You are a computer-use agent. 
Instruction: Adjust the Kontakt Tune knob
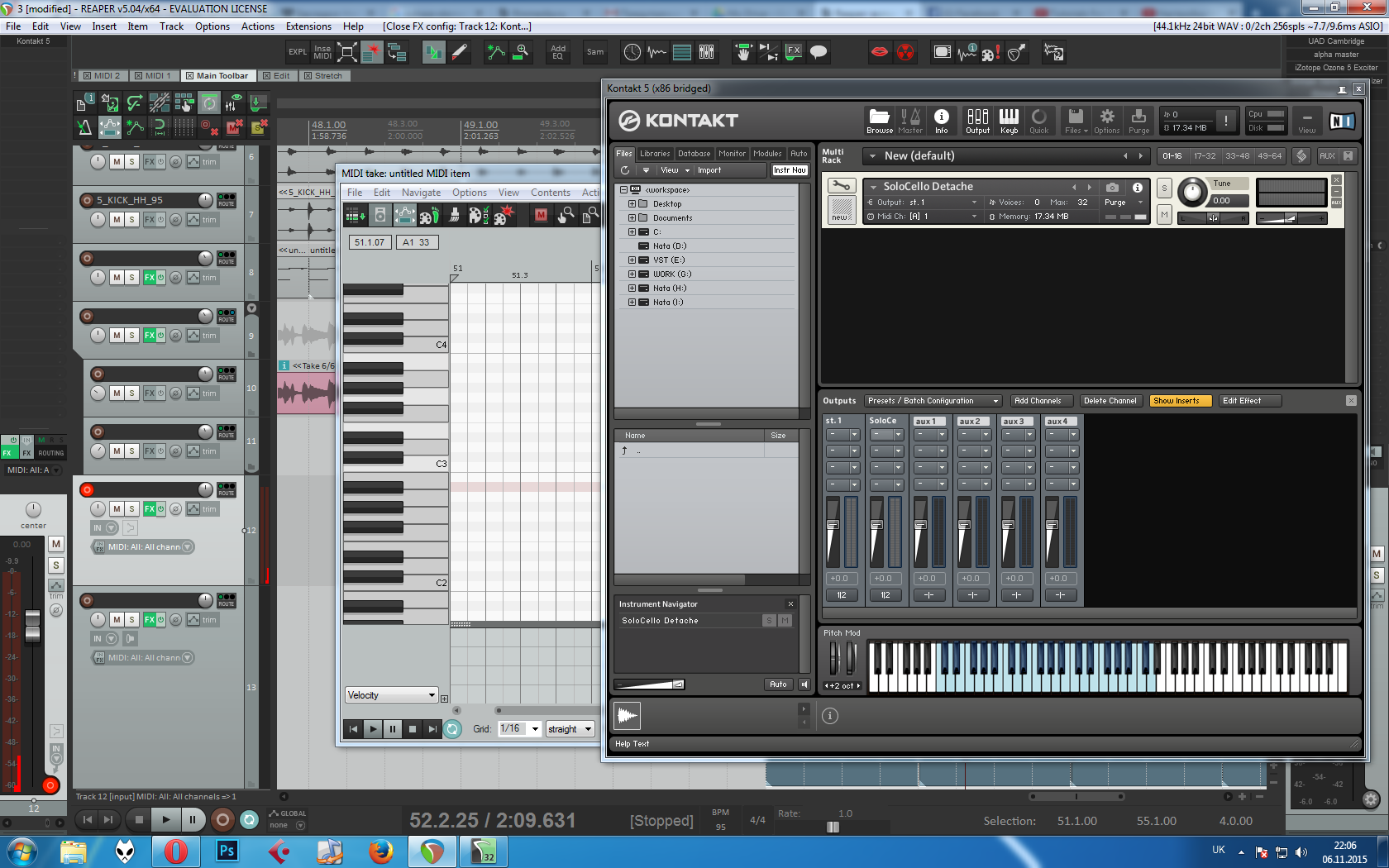tap(1191, 193)
